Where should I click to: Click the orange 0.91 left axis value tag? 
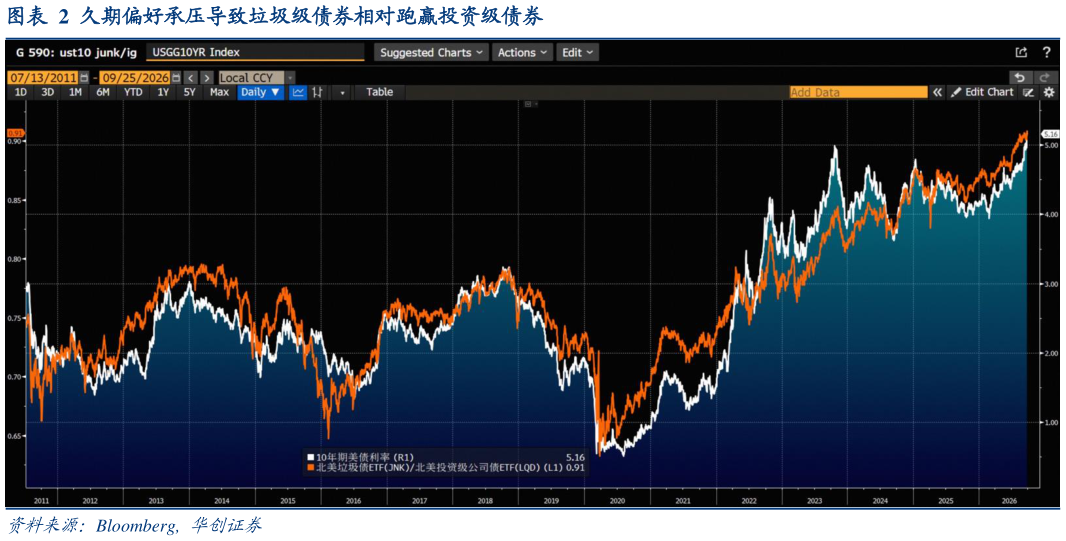point(16,133)
